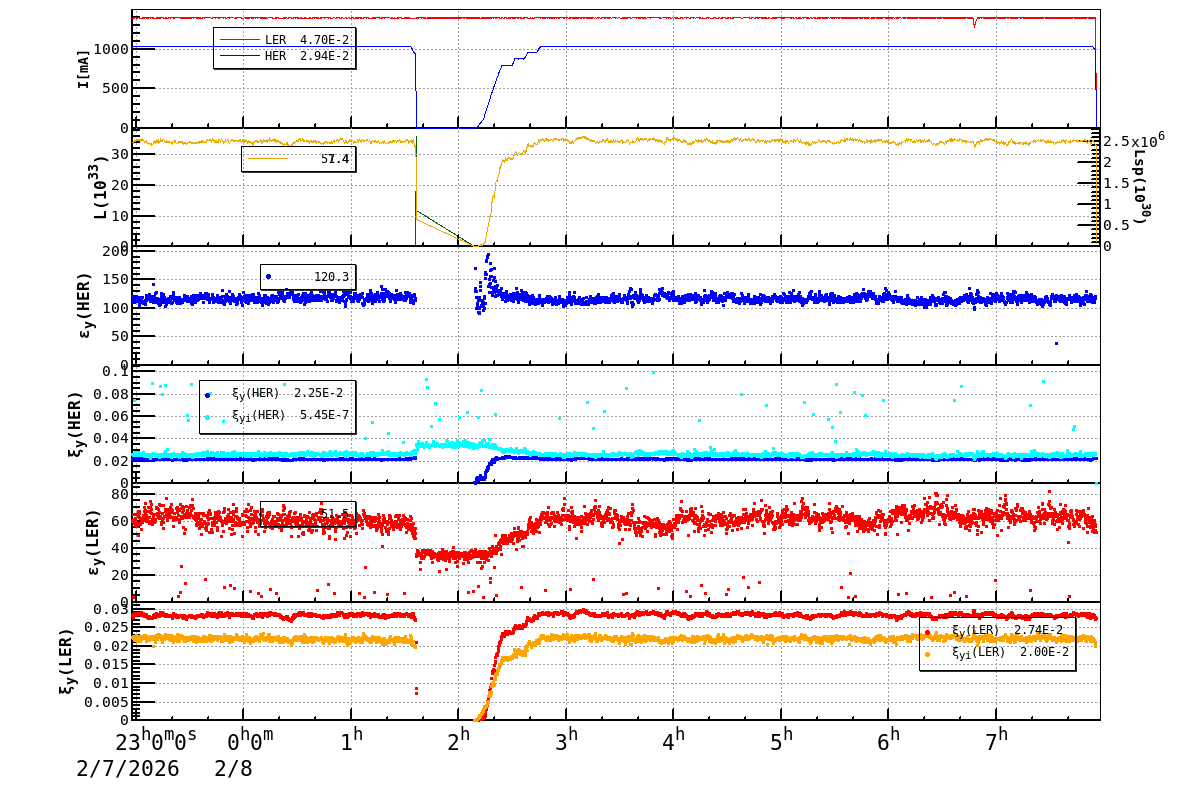Click the 30 tick on luminosity axis
The width and height of the screenshot is (1200, 798).
(x=120, y=154)
